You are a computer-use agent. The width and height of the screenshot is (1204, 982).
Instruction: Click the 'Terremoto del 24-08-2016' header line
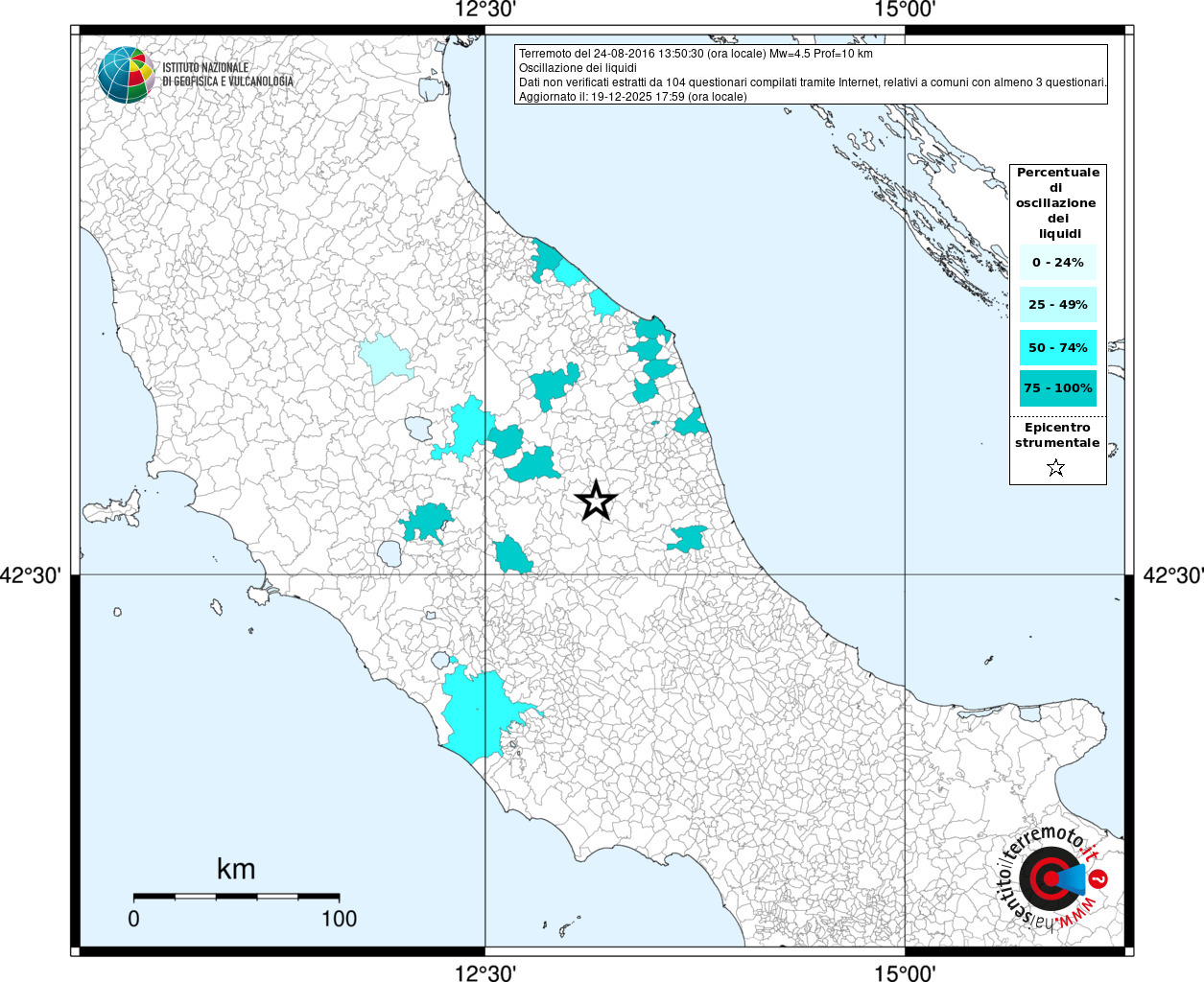pyautogui.click(x=696, y=54)
